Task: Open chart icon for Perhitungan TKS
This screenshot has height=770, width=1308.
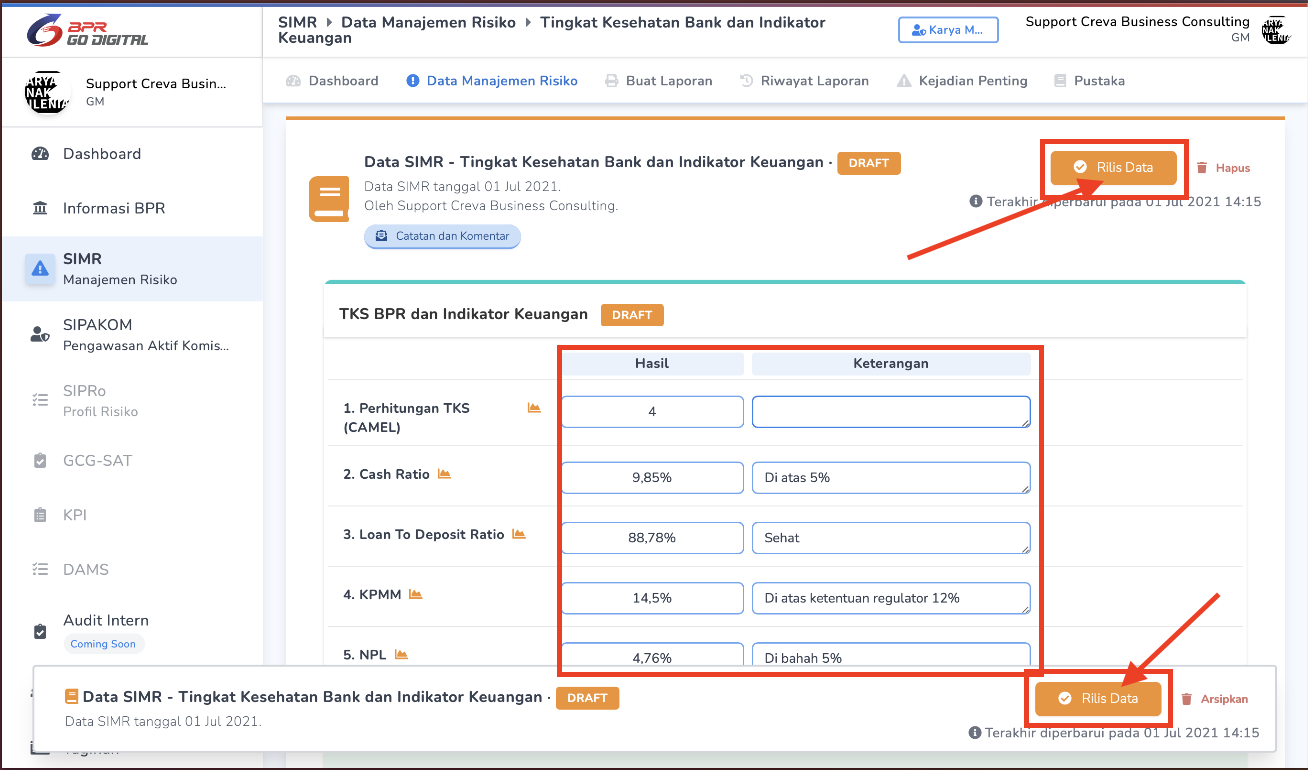Action: coord(534,408)
